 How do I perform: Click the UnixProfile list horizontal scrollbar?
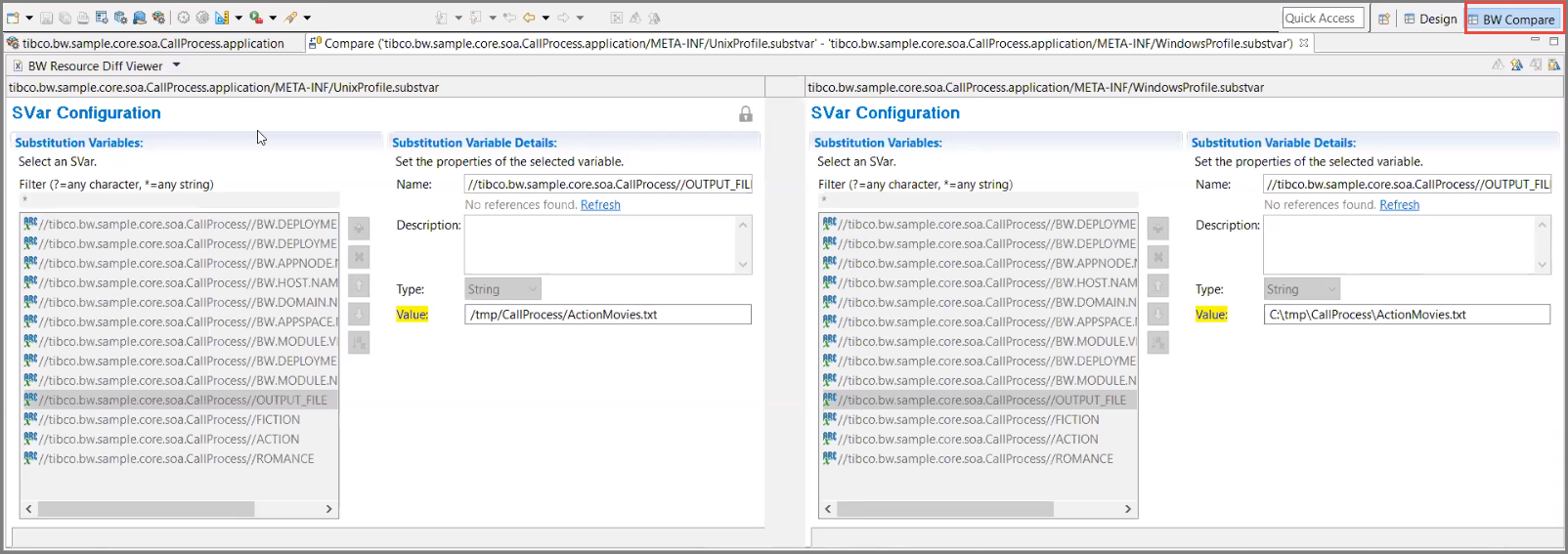point(147,509)
